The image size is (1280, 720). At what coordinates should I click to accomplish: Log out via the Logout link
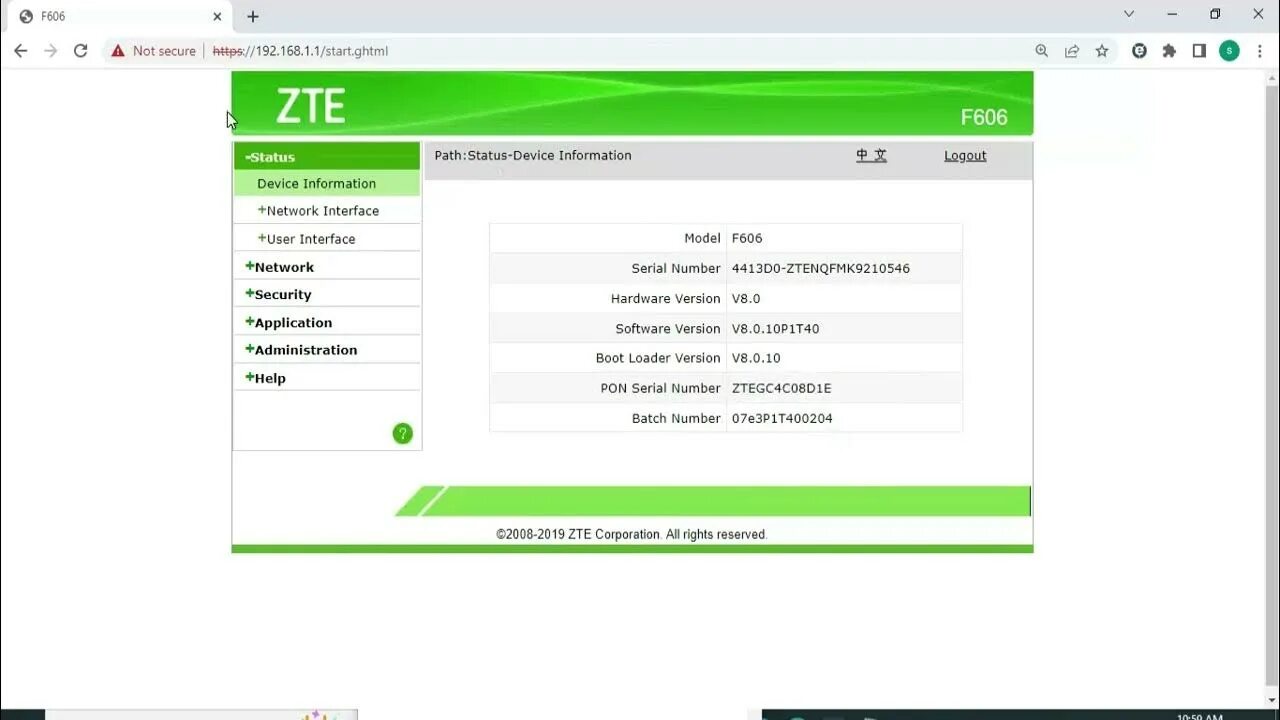point(965,155)
